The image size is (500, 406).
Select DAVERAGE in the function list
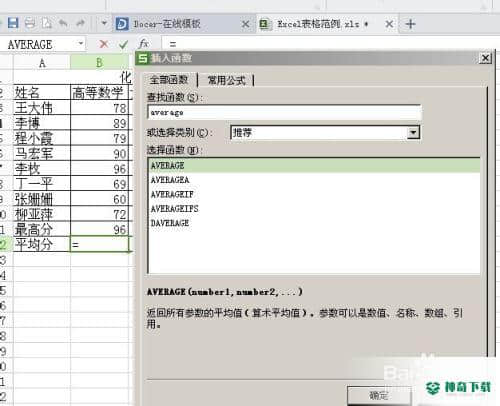170,223
